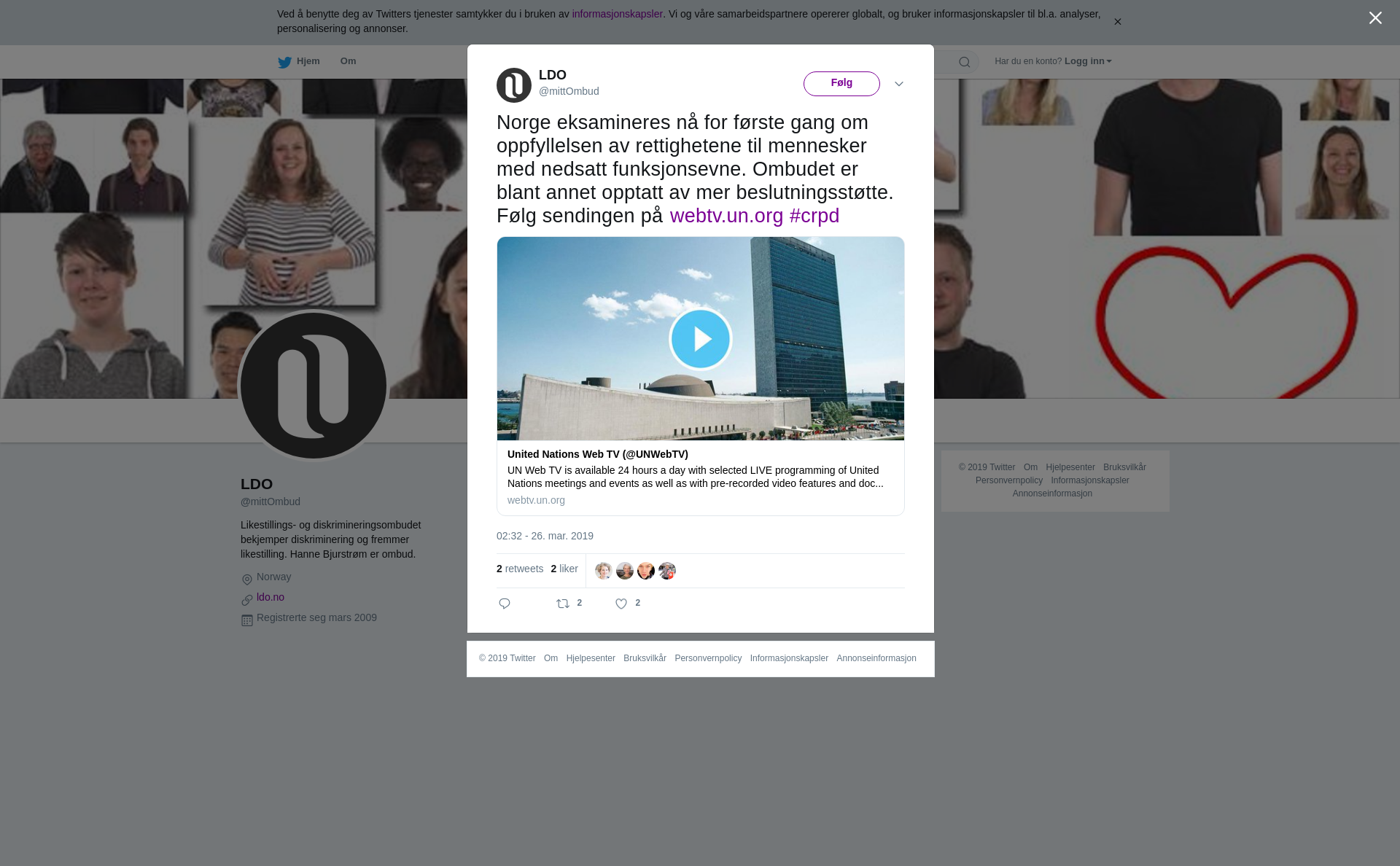Screen dimensions: 1400x866
Task: Click LDO avatar in tweet header
Action: click(514, 85)
